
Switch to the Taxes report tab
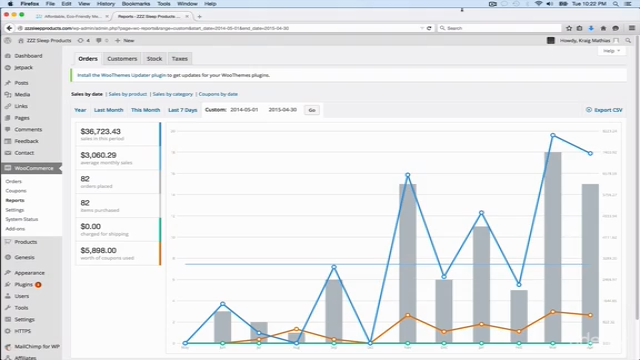[180, 59]
